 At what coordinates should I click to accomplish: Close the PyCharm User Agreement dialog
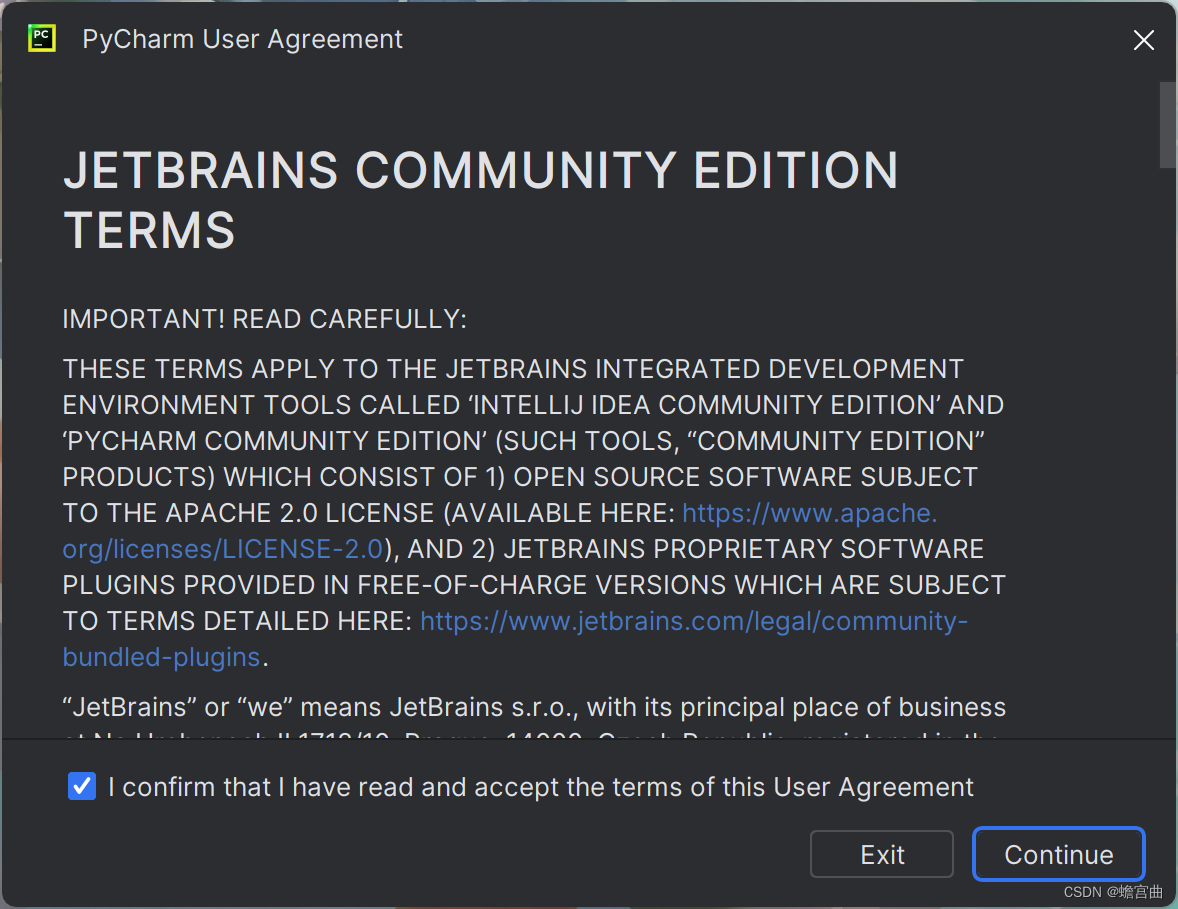tap(1143, 40)
